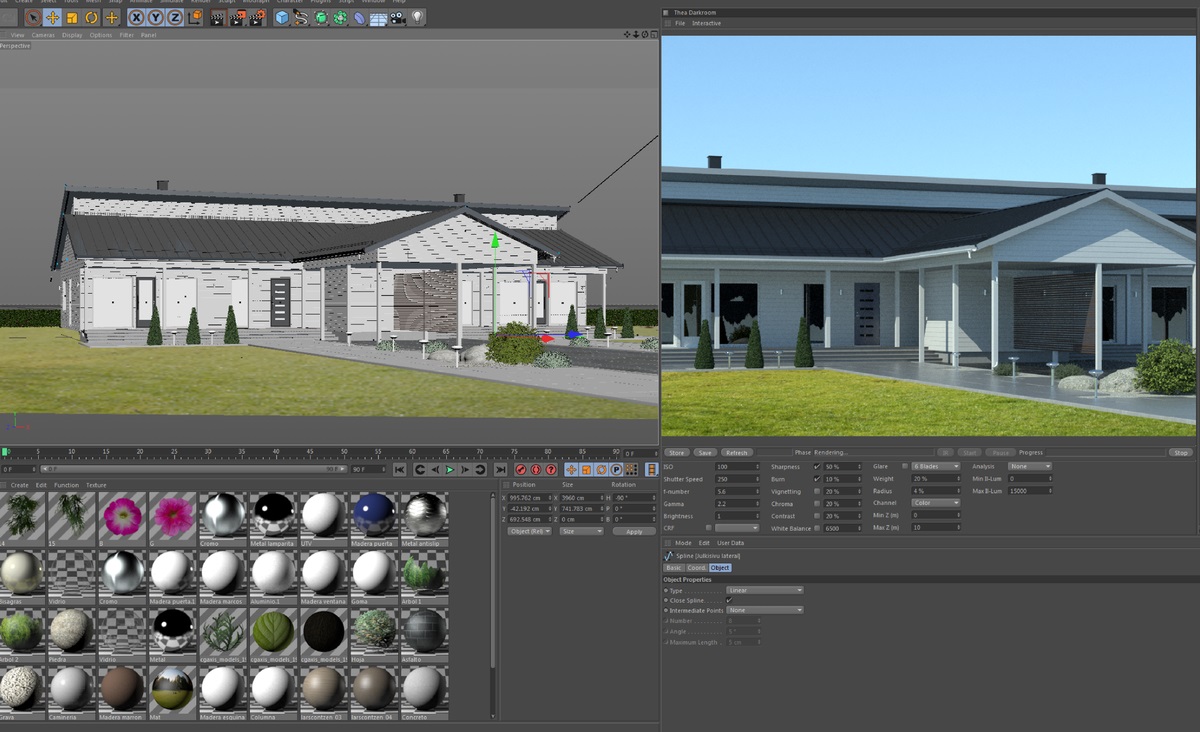The width and height of the screenshot is (1200, 732).
Task: Toggle autokeying red icon
Action: coord(535,469)
